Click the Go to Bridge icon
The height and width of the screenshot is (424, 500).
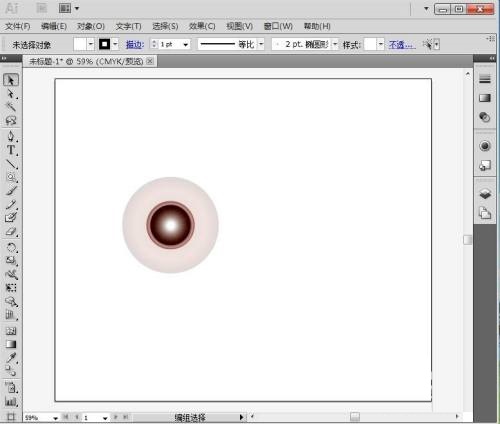pos(42,8)
